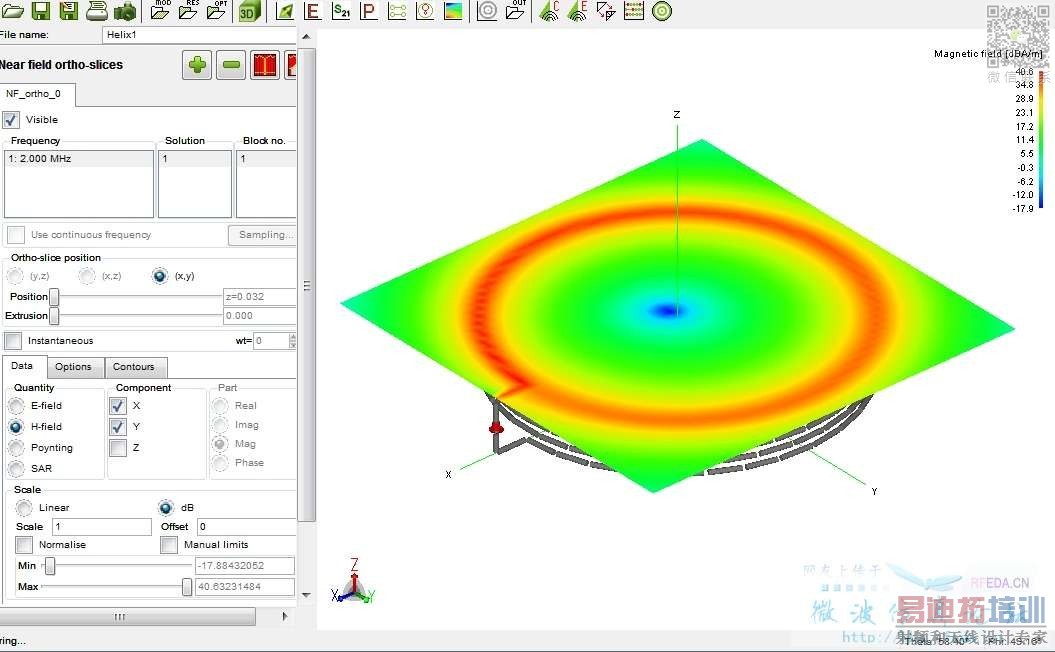The height and width of the screenshot is (652, 1055).
Task: Click the green minus remove ortho-slice icon
Action: 231,66
